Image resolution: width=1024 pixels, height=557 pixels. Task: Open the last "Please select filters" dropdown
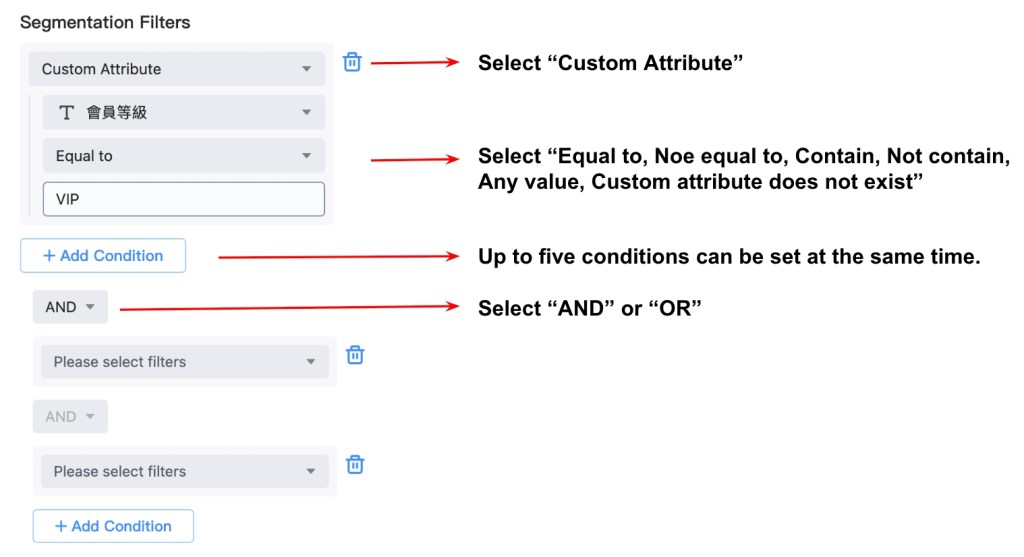(185, 472)
